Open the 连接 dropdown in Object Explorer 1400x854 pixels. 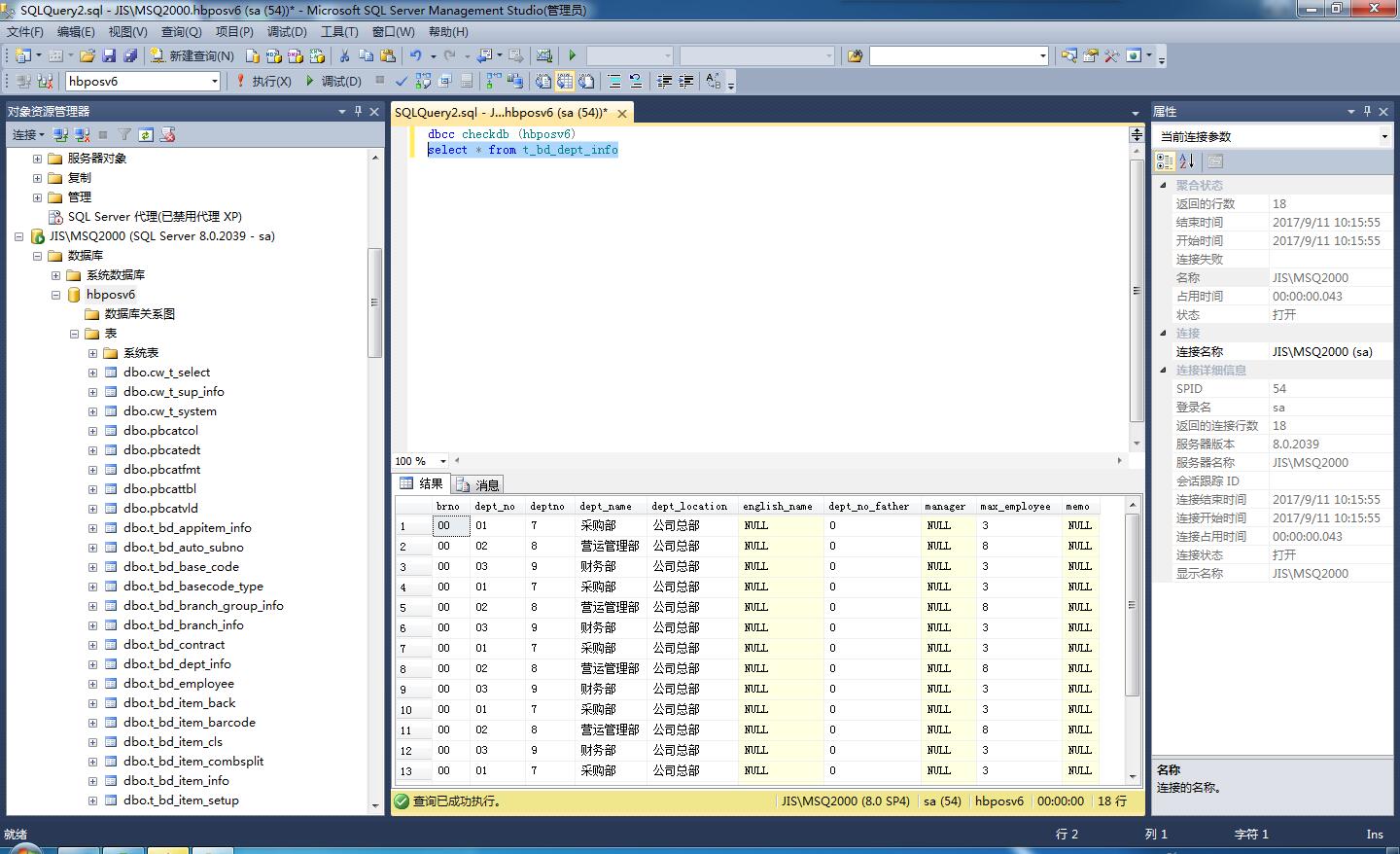[x=27, y=135]
